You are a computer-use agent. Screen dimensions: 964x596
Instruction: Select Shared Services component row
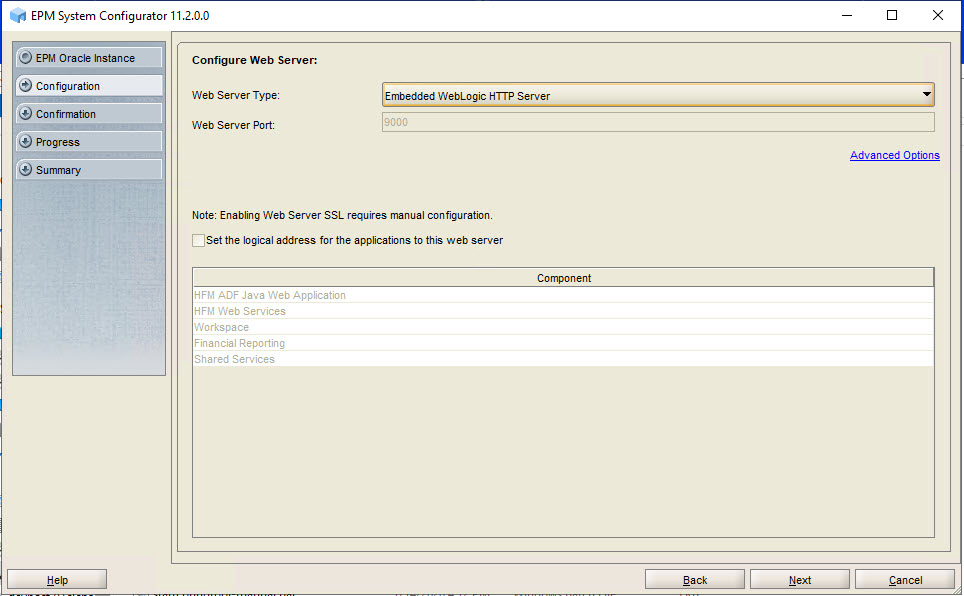[x=563, y=359]
